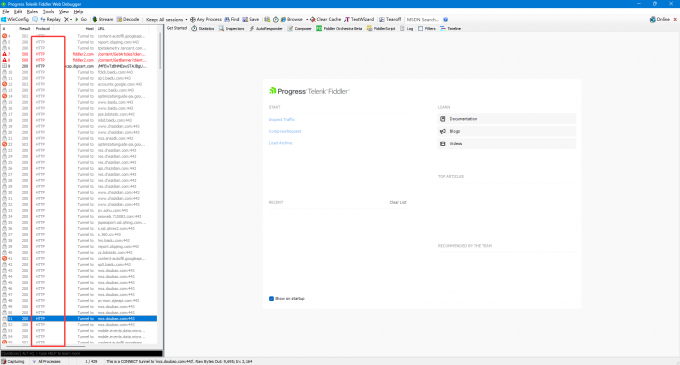Click the comment bubble icon

click(35, 20)
